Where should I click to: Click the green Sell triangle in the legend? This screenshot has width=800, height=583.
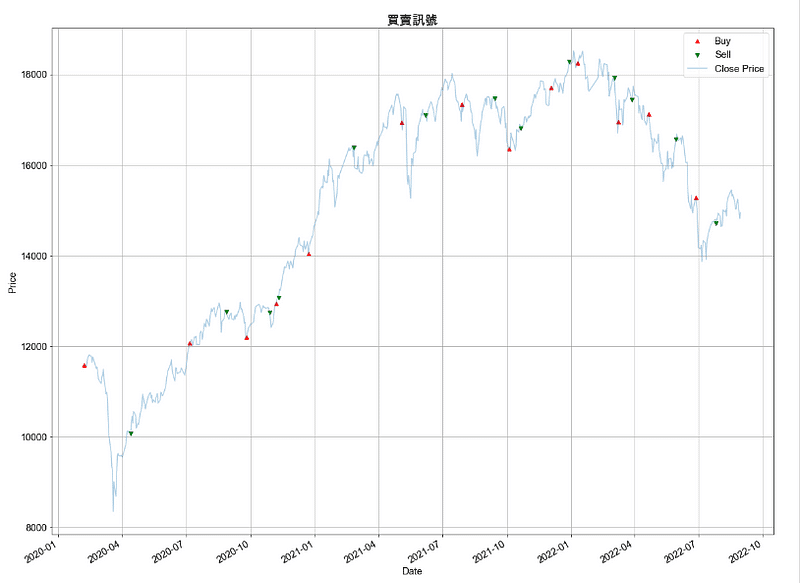(697, 55)
